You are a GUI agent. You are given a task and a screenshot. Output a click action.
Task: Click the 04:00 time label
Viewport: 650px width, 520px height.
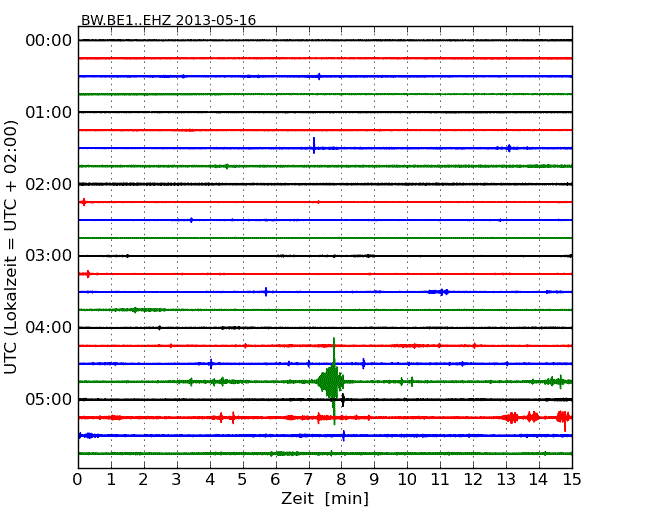coord(49,328)
